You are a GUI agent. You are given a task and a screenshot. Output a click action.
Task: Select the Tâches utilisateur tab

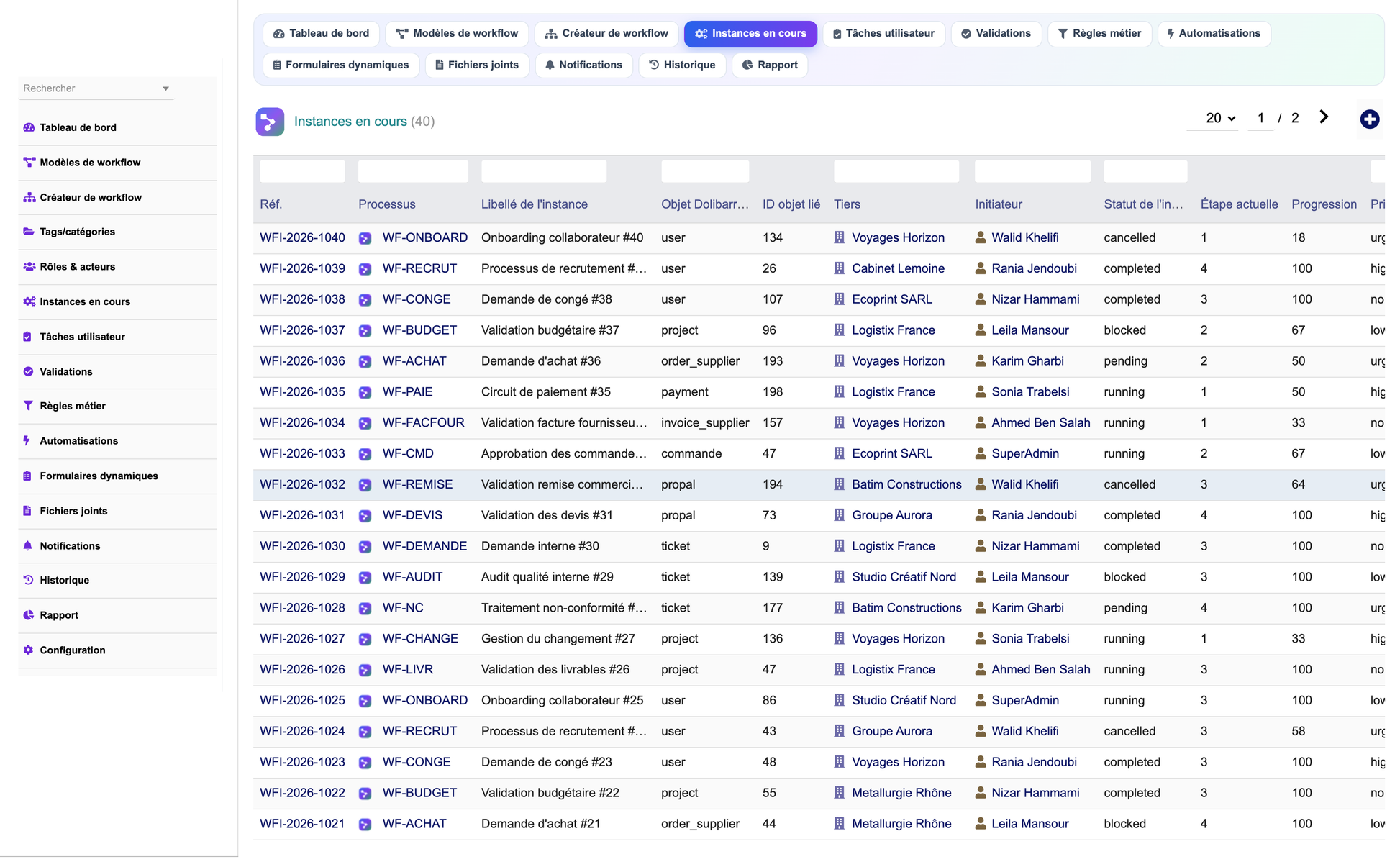(883, 33)
